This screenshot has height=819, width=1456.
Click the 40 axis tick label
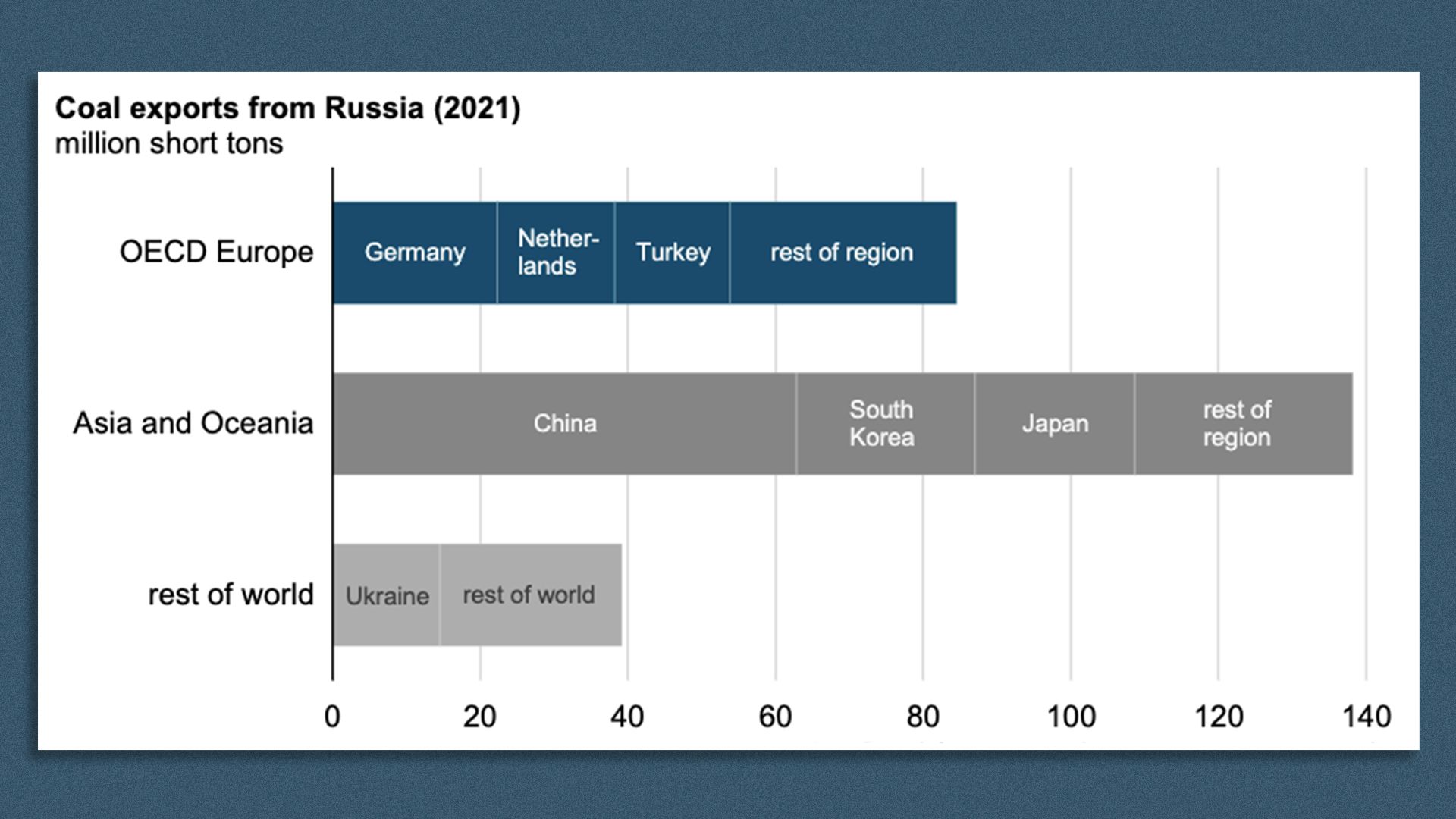(x=629, y=714)
